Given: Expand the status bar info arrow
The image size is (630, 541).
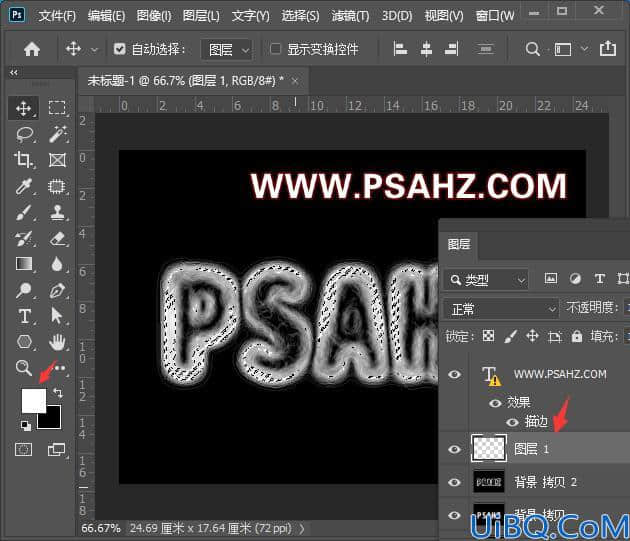Looking at the screenshot, I should 302,529.
